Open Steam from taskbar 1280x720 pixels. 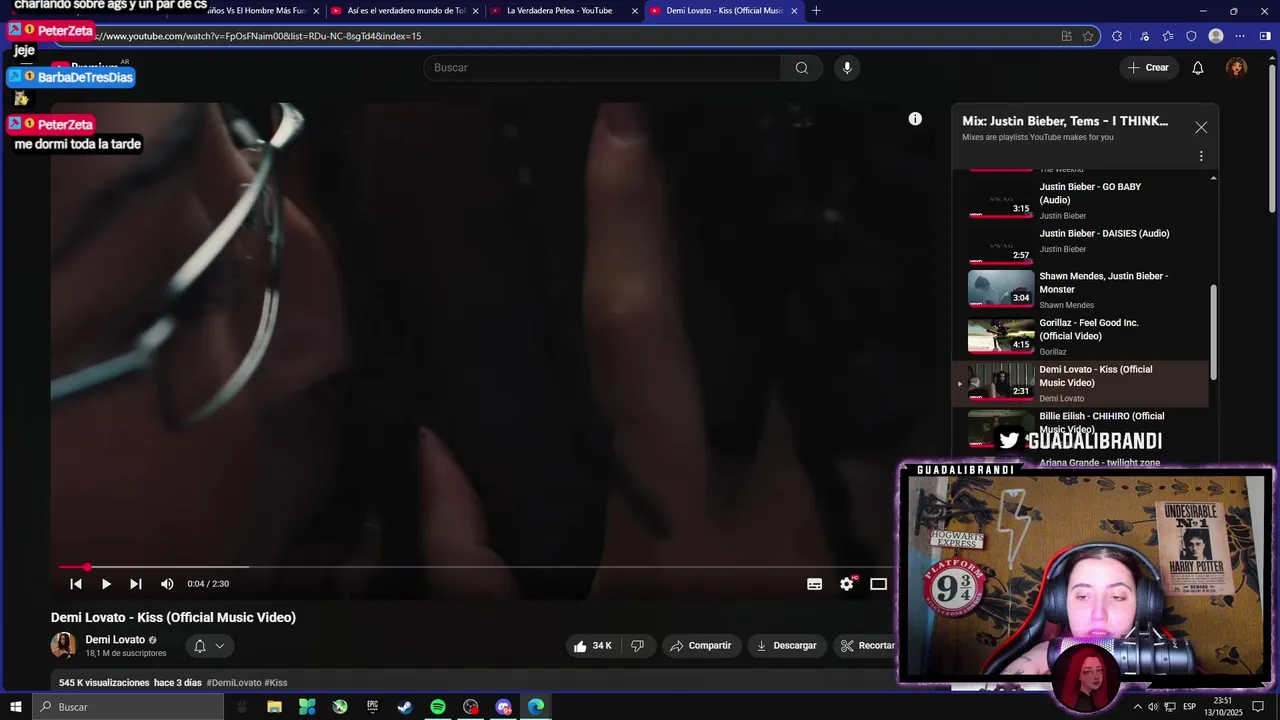pyautogui.click(x=405, y=707)
